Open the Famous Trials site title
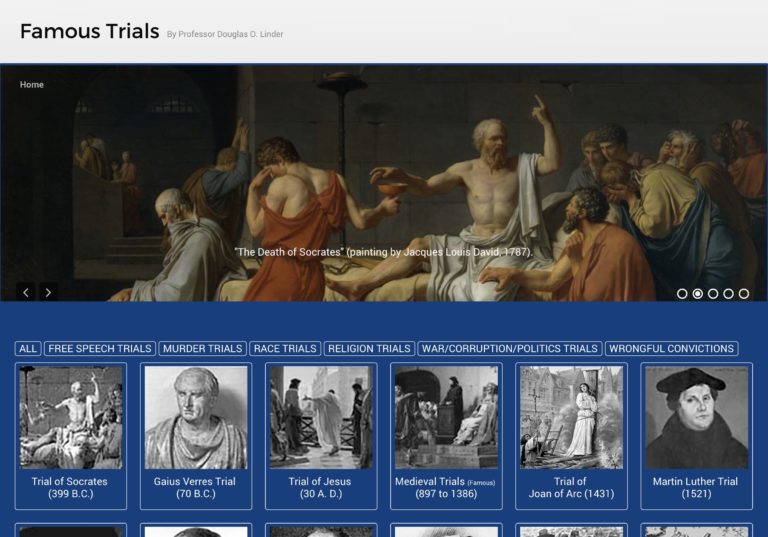 (x=90, y=31)
